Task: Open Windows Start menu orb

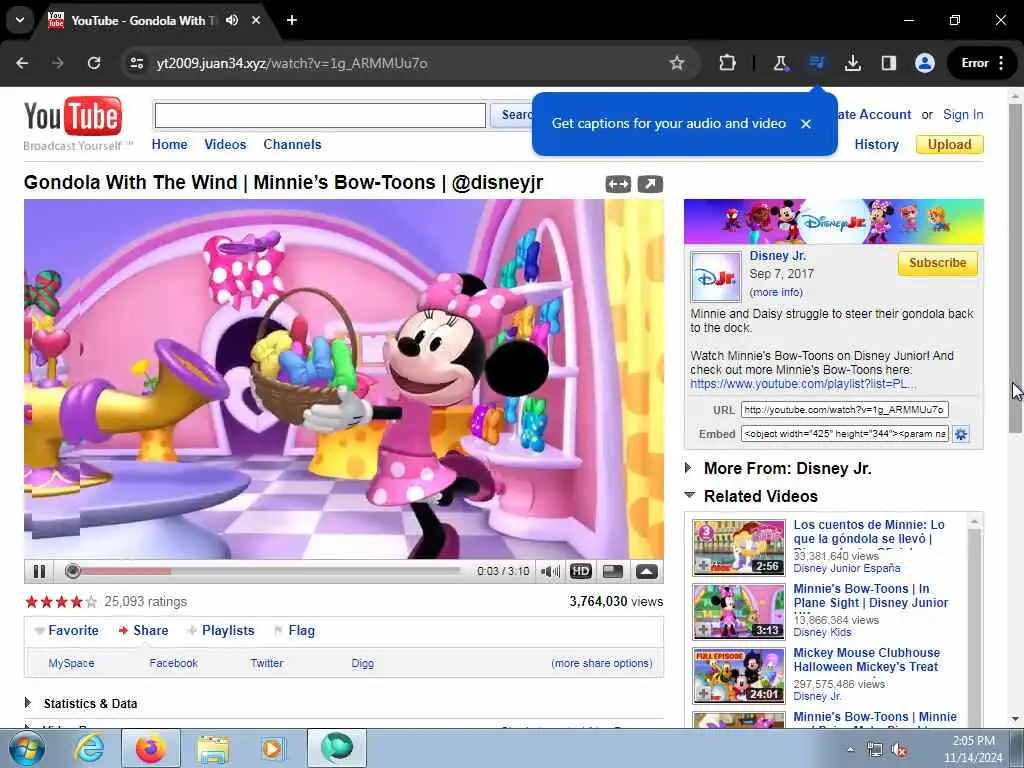Action: [x=26, y=748]
